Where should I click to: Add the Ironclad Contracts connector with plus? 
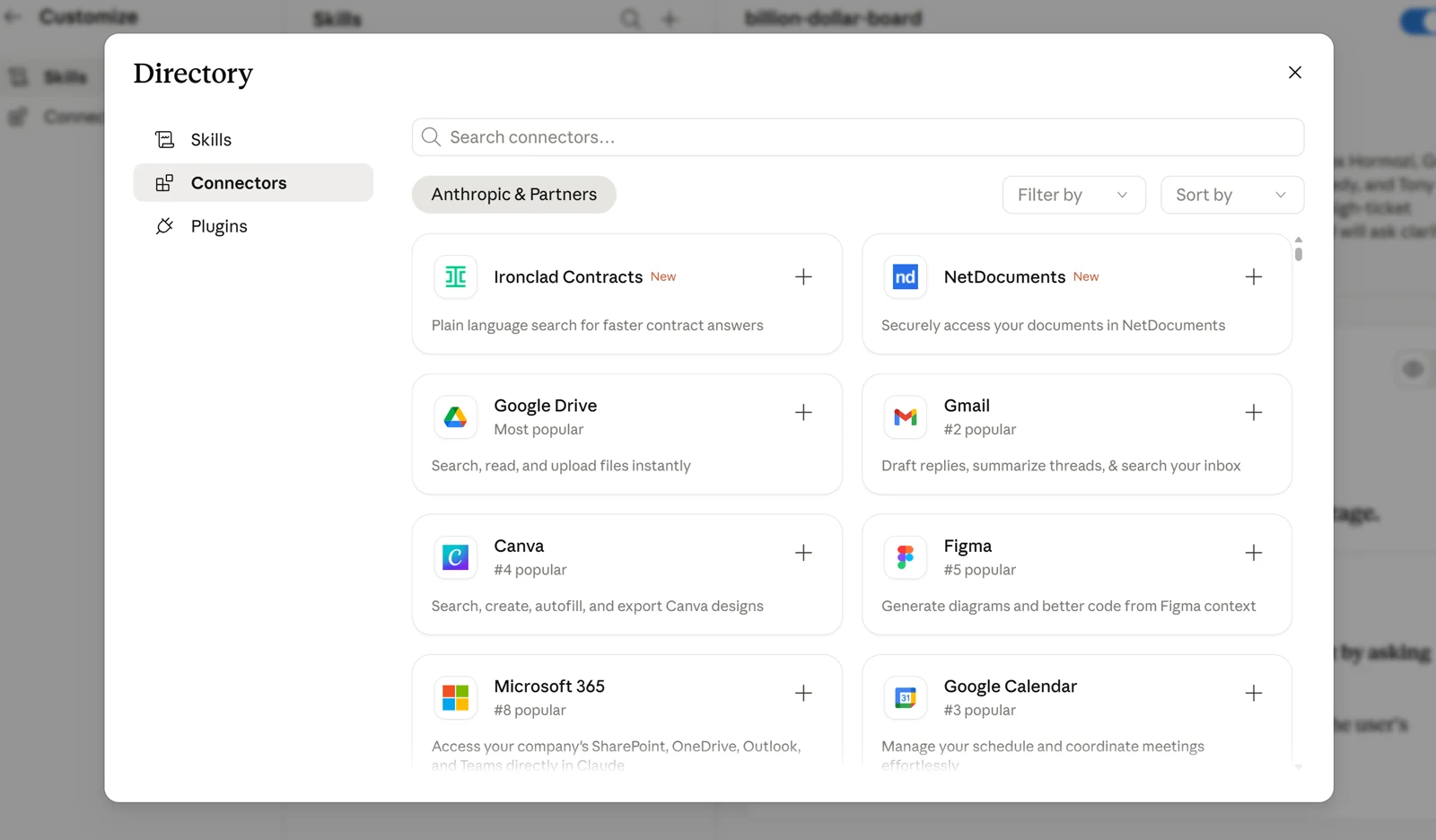[x=803, y=276]
